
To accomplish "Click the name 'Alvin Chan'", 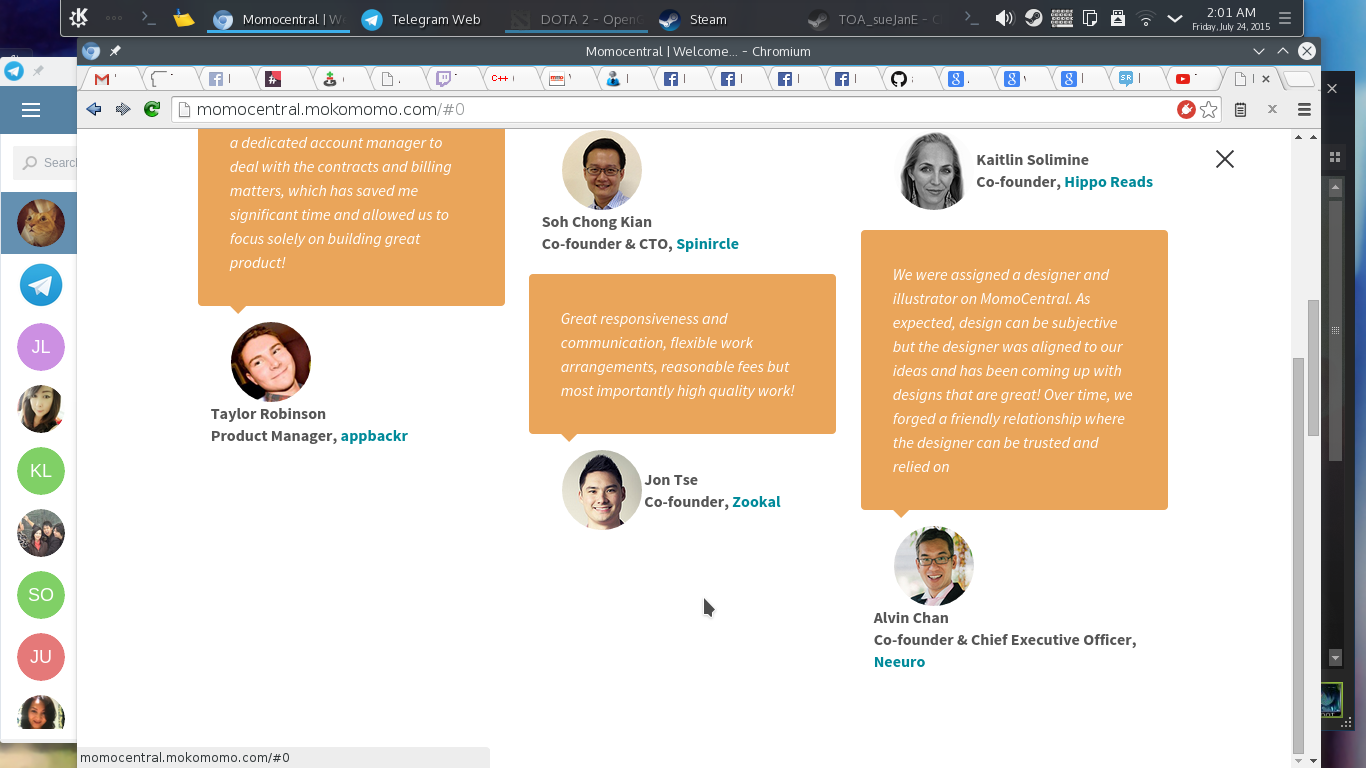I will (x=911, y=618).
